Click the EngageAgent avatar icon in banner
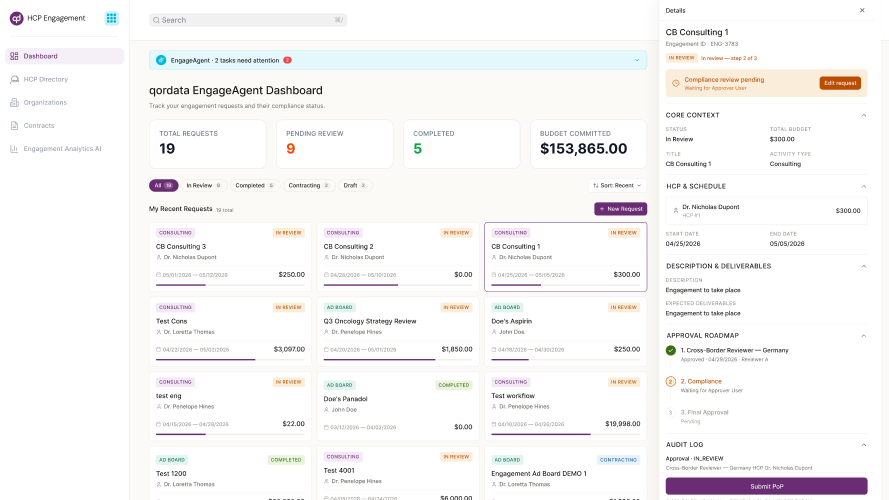 coord(161,60)
